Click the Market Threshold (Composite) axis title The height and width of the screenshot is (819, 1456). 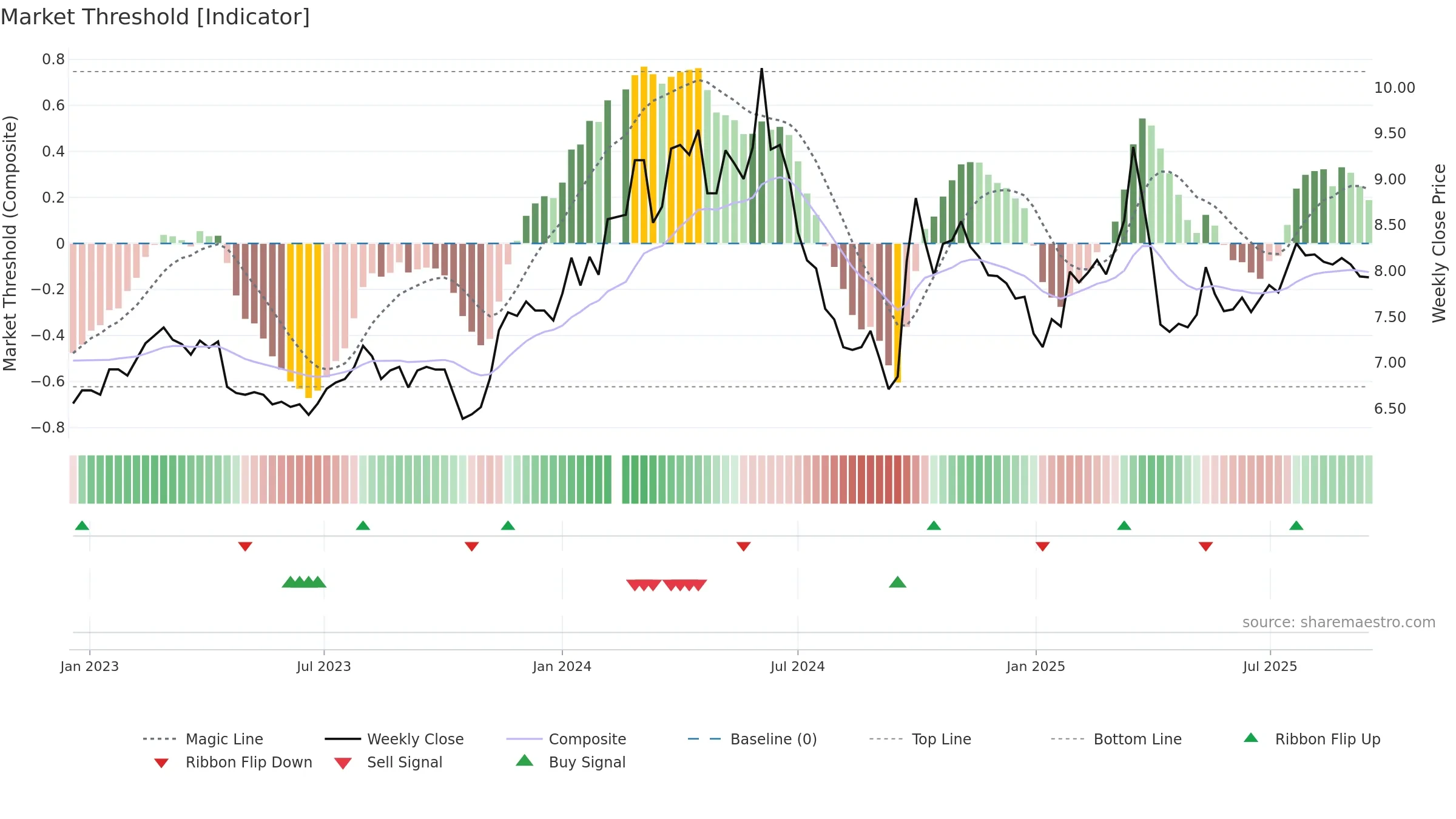(x=10, y=243)
